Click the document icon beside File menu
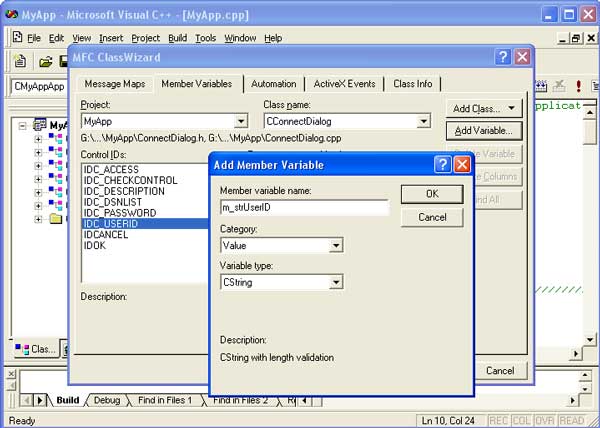This screenshot has height=428, width=600. [18, 37]
